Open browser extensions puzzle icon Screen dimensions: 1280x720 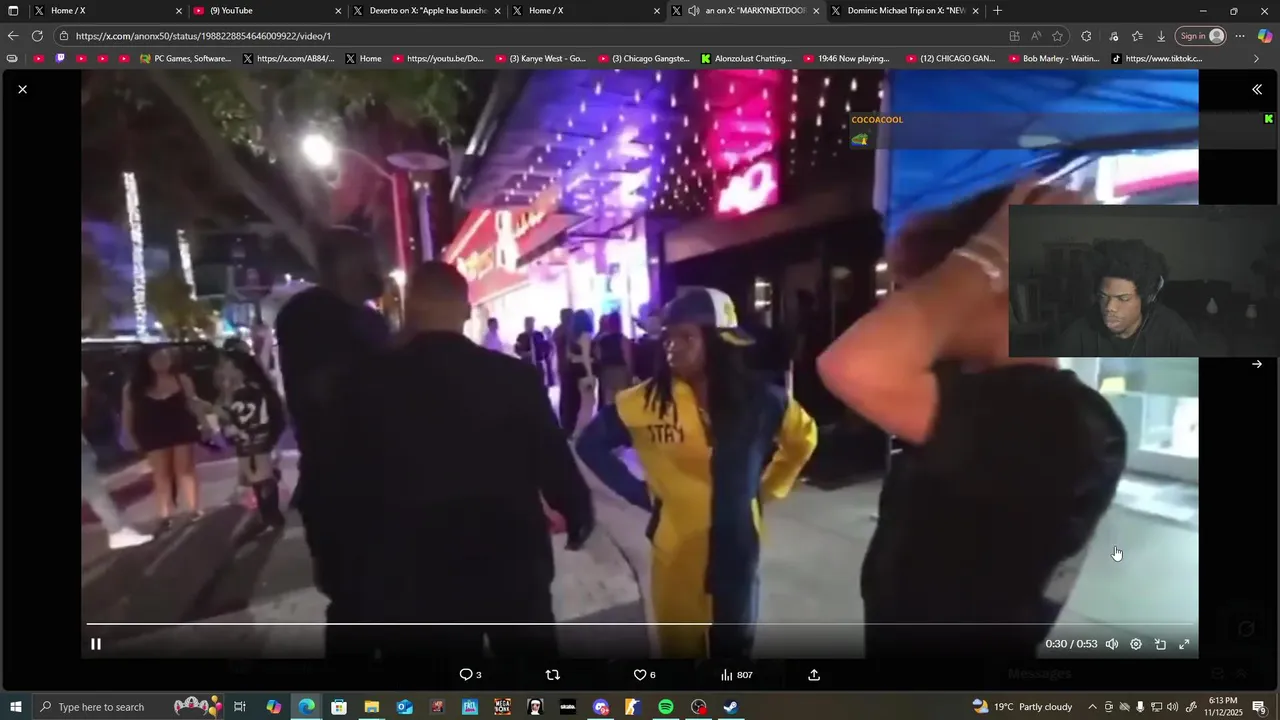point(1087,36)
